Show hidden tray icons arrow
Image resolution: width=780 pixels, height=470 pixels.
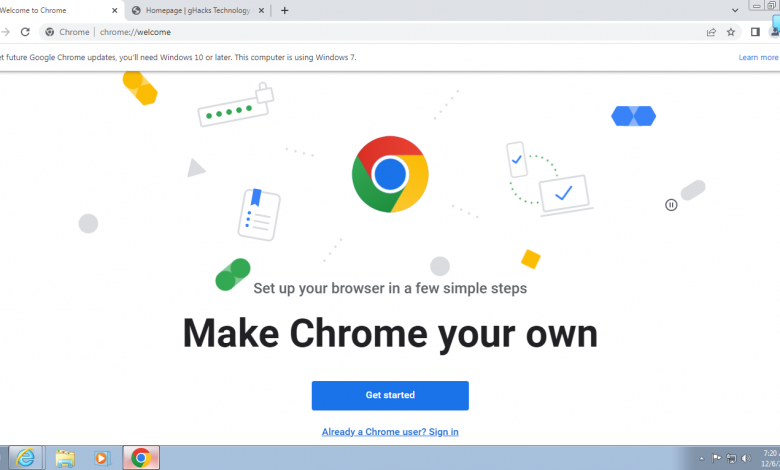(x=701, y=459)
